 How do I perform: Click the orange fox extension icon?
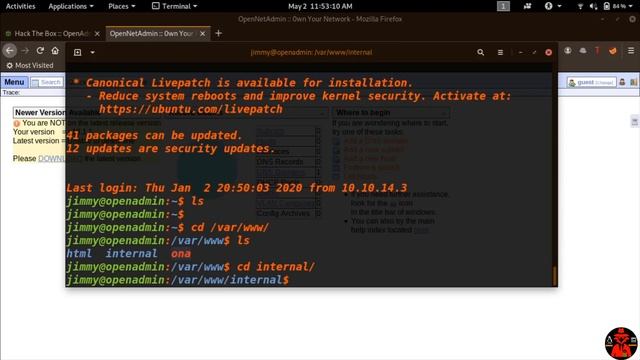click(613, 51)
